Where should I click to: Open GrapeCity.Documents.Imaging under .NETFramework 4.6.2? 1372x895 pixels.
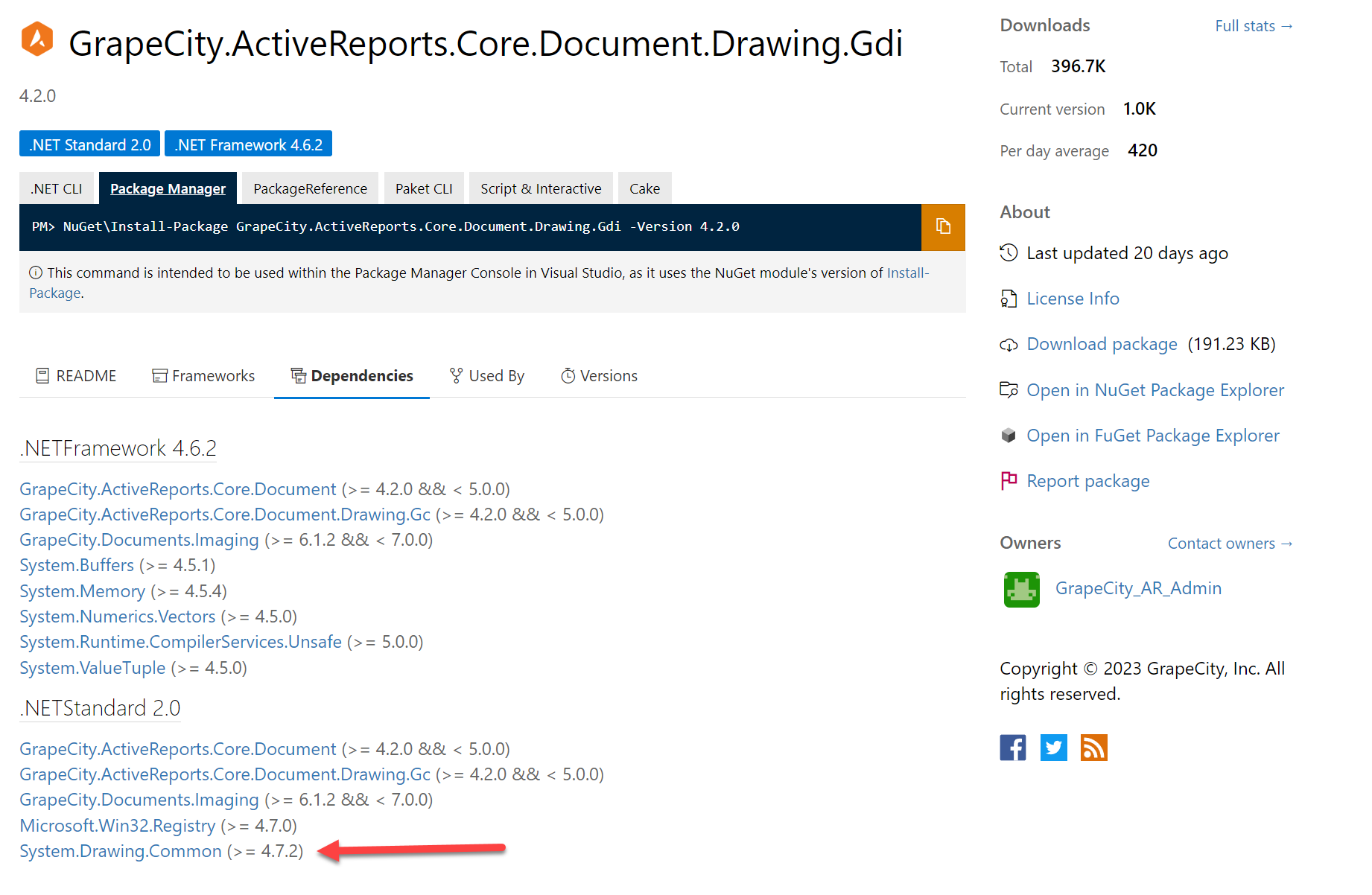click(139, 540)
